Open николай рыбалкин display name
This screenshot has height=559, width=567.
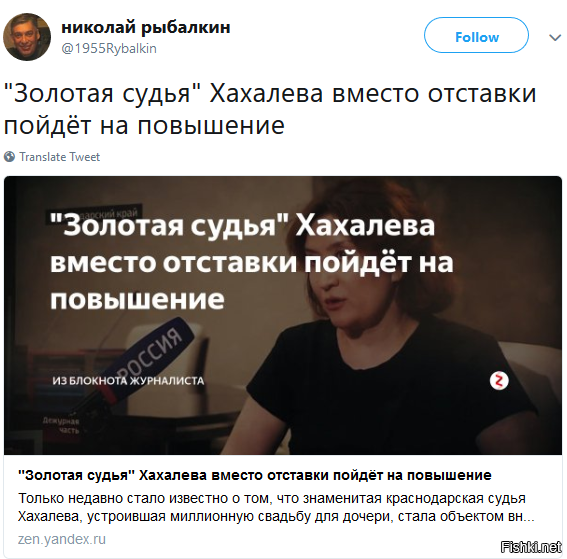146,27
